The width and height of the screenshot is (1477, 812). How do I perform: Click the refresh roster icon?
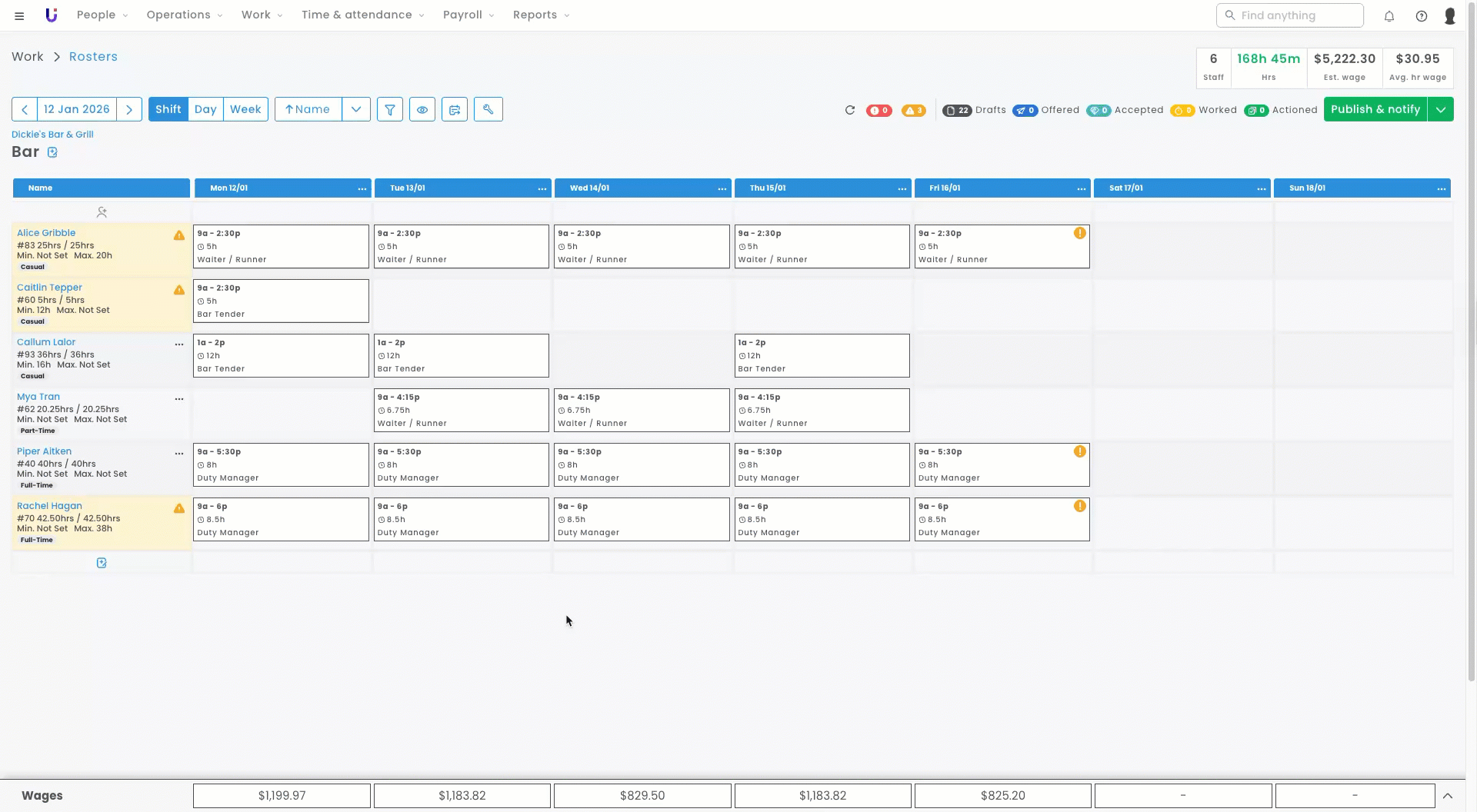click(850, 110)
